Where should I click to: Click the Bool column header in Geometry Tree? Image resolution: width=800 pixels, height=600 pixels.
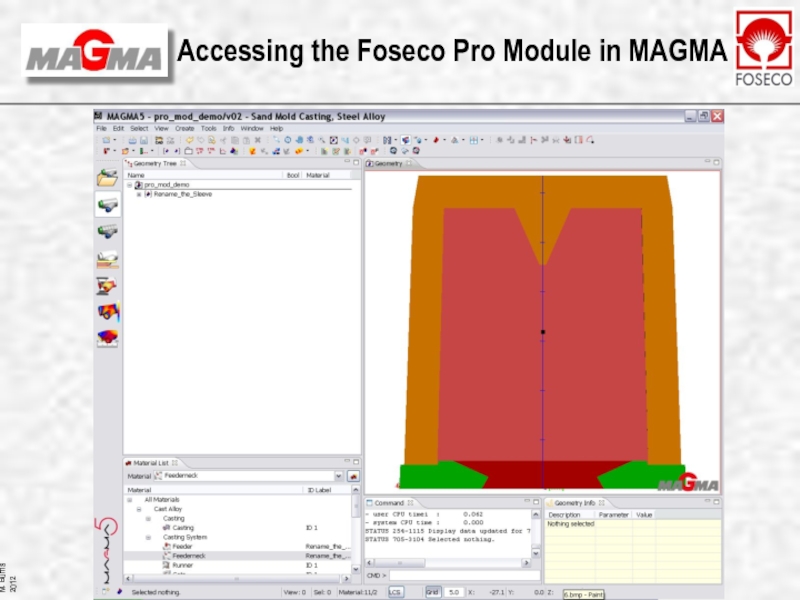click(x=293, y=176)
